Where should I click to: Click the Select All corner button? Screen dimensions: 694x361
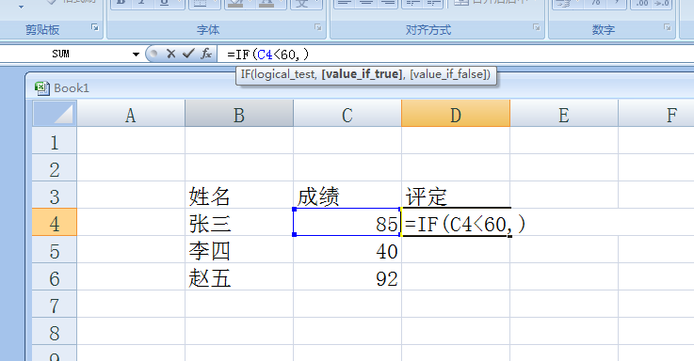click(54, 114)
